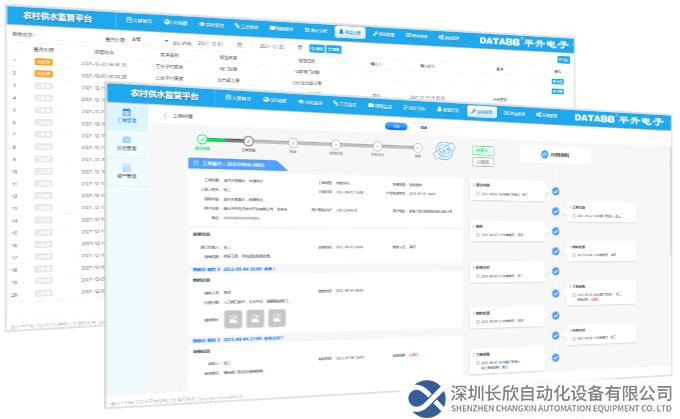Open the second sidebar icon in the left panel

pos(127,150)
